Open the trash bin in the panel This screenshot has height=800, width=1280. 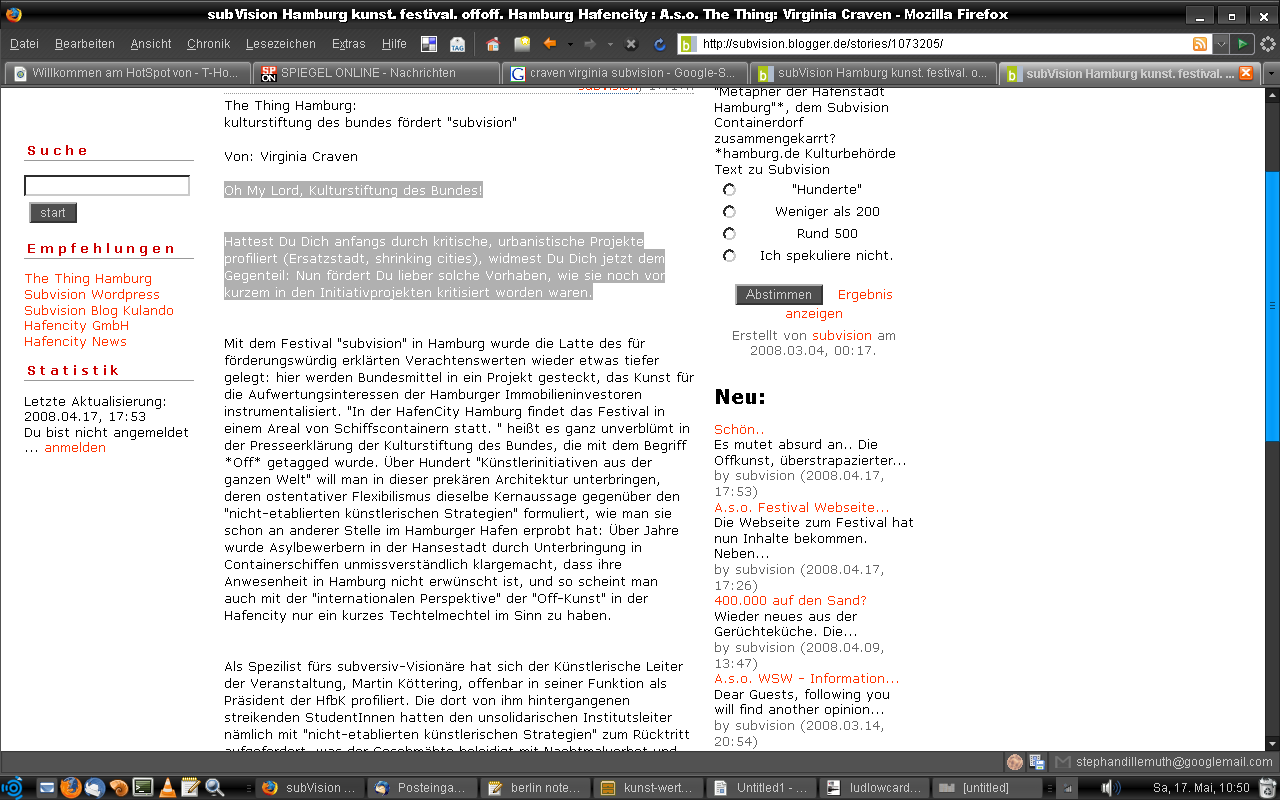[x=1267, y=787]
